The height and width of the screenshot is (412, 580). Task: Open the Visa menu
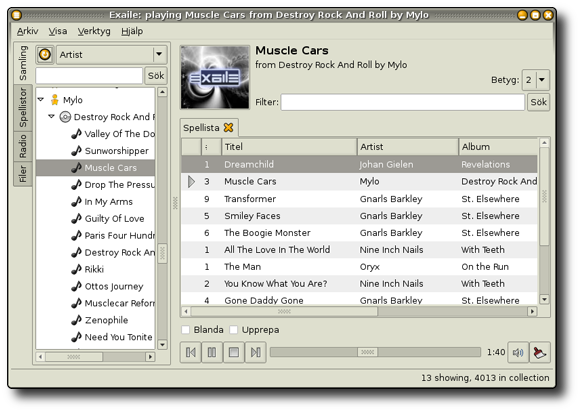click(58, 31)
